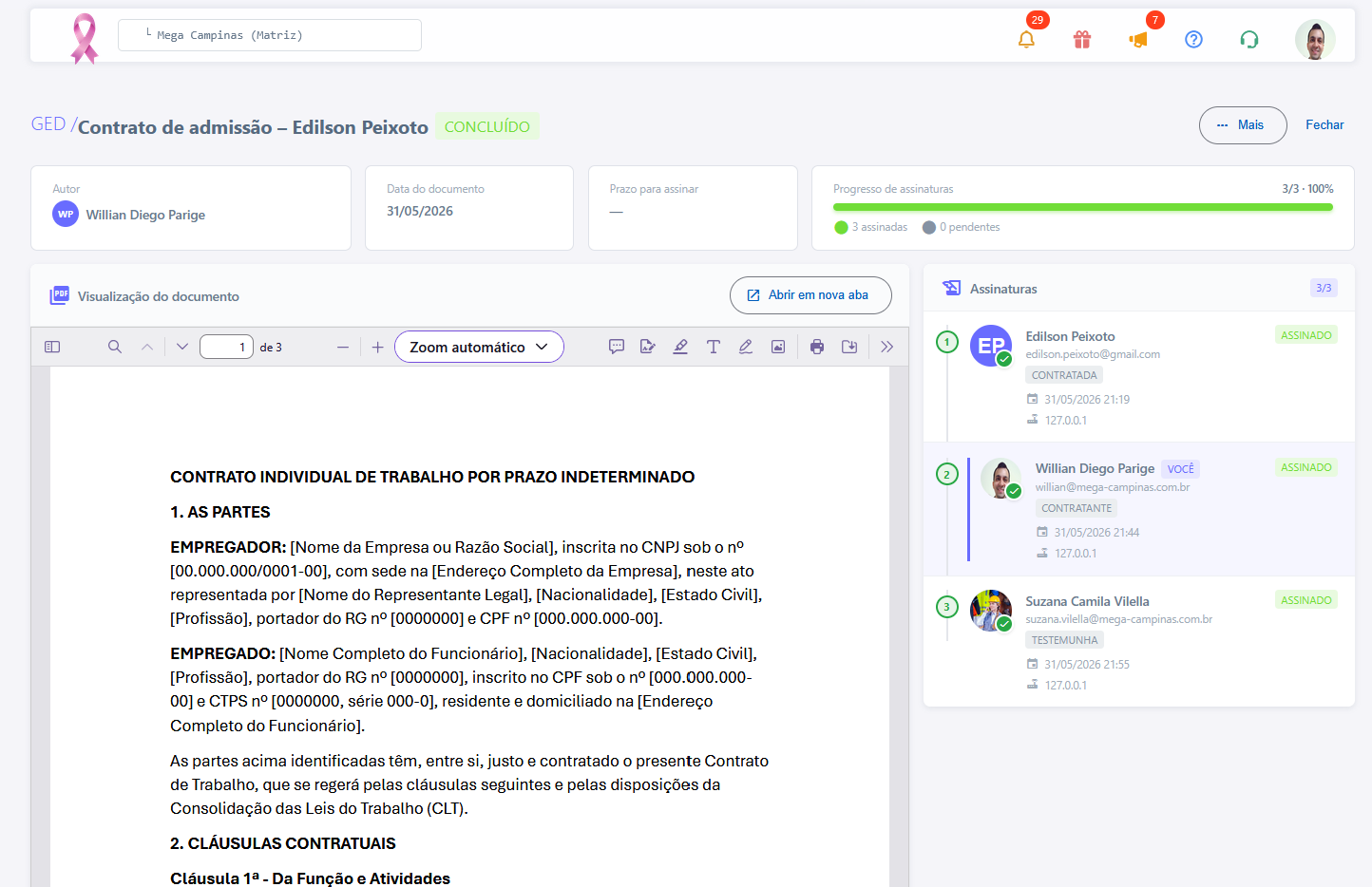This screenshot has width=1372, height=887.
Task: Select Suzana Camila Villela signer entry
Action: 1139,642
